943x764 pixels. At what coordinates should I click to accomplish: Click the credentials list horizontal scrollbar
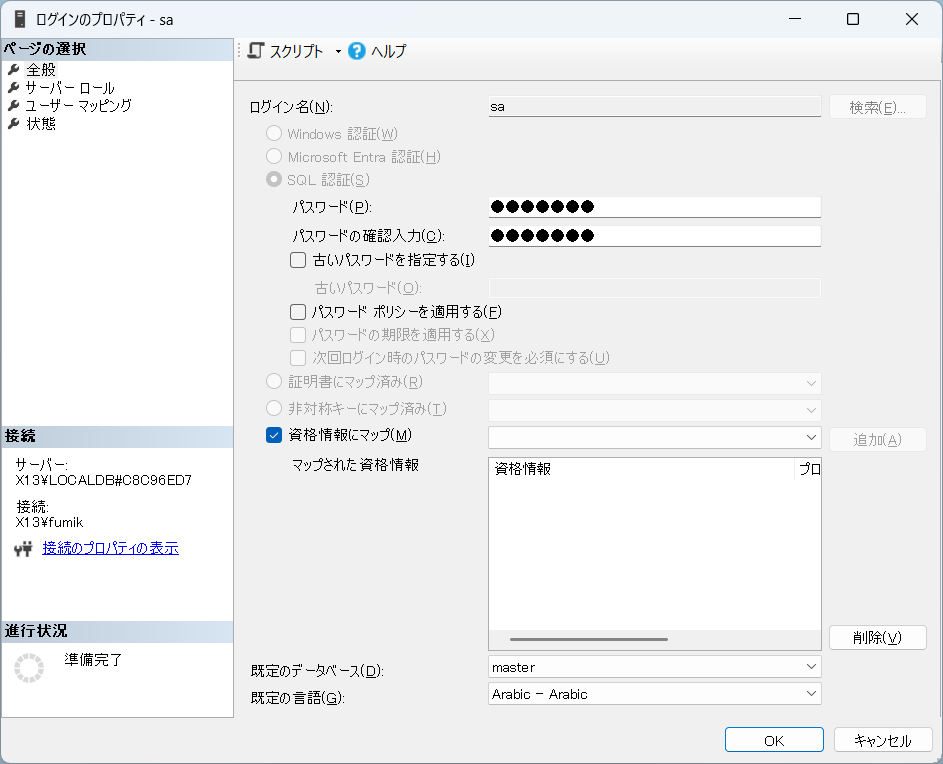588,639
